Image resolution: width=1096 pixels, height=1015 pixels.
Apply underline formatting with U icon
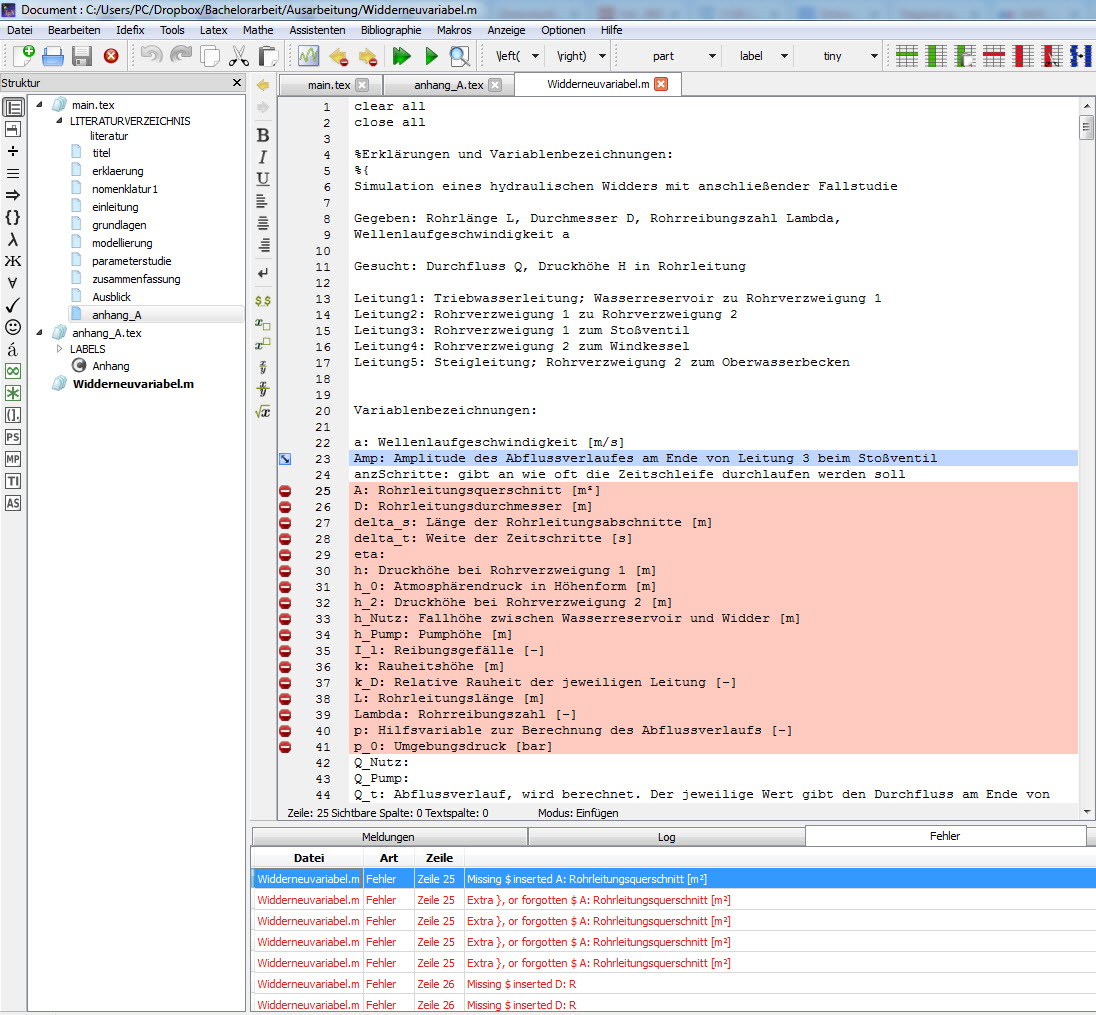(x=263, y=179)
